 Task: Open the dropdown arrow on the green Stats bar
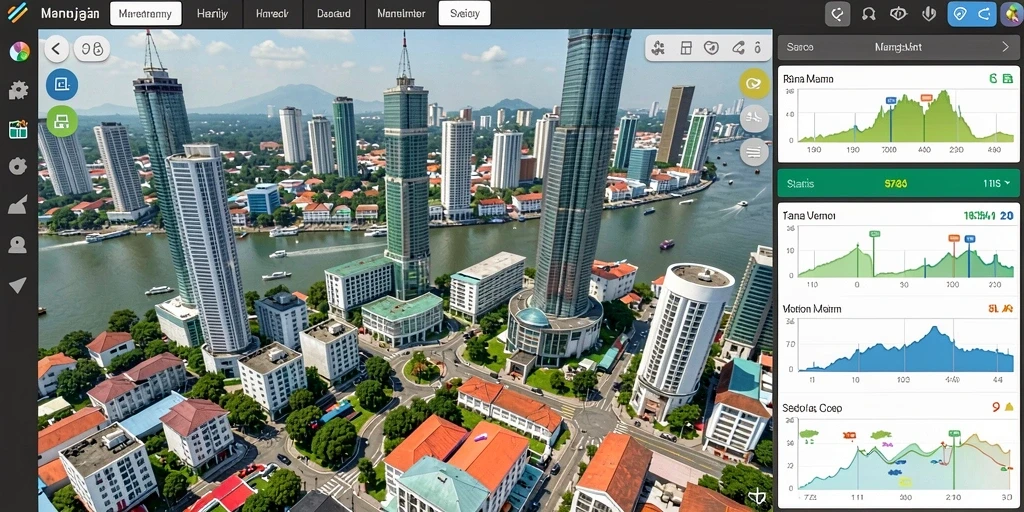pyautogui.click(x=1007, y=184)
